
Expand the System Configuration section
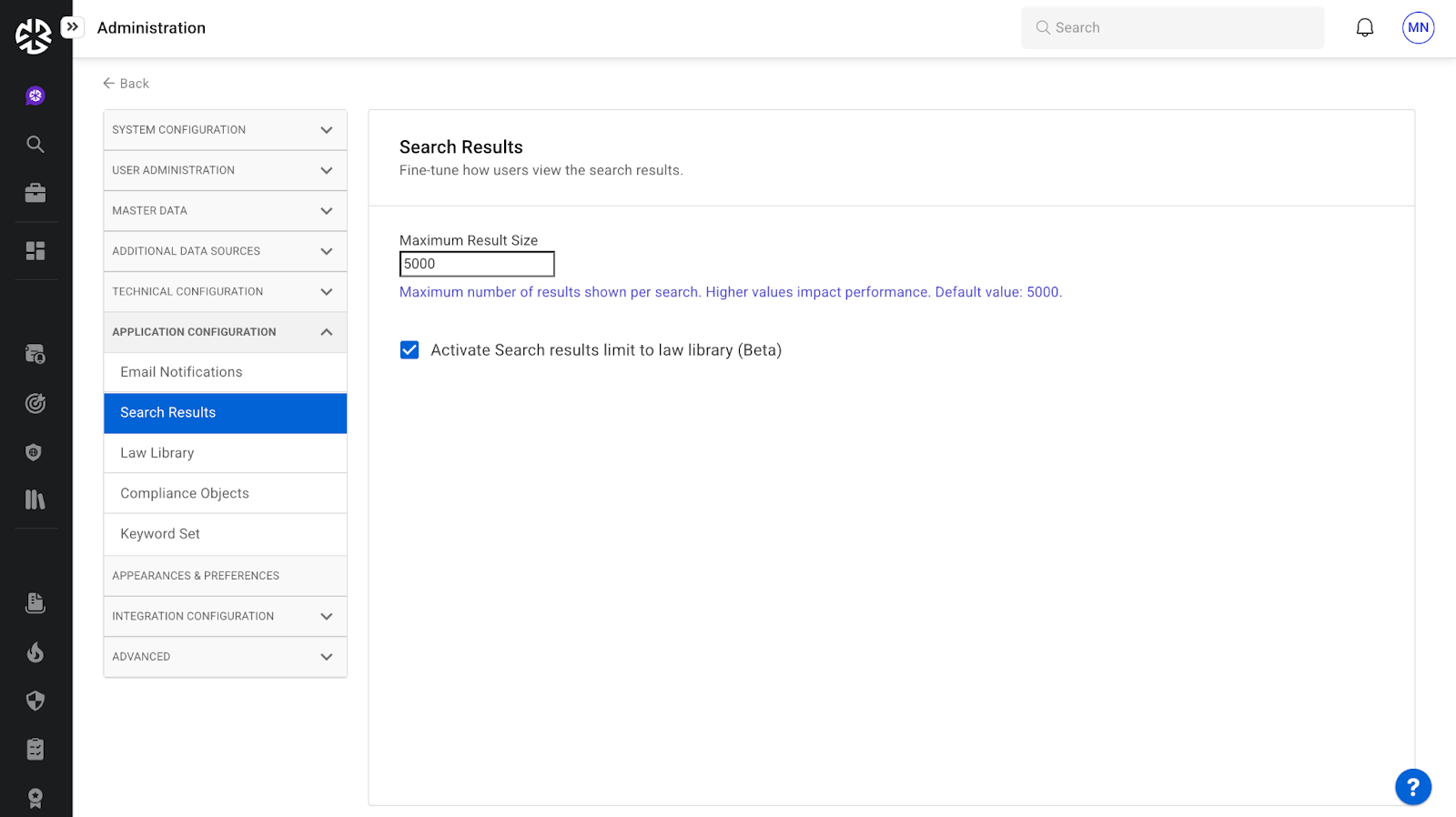(225, 130)
